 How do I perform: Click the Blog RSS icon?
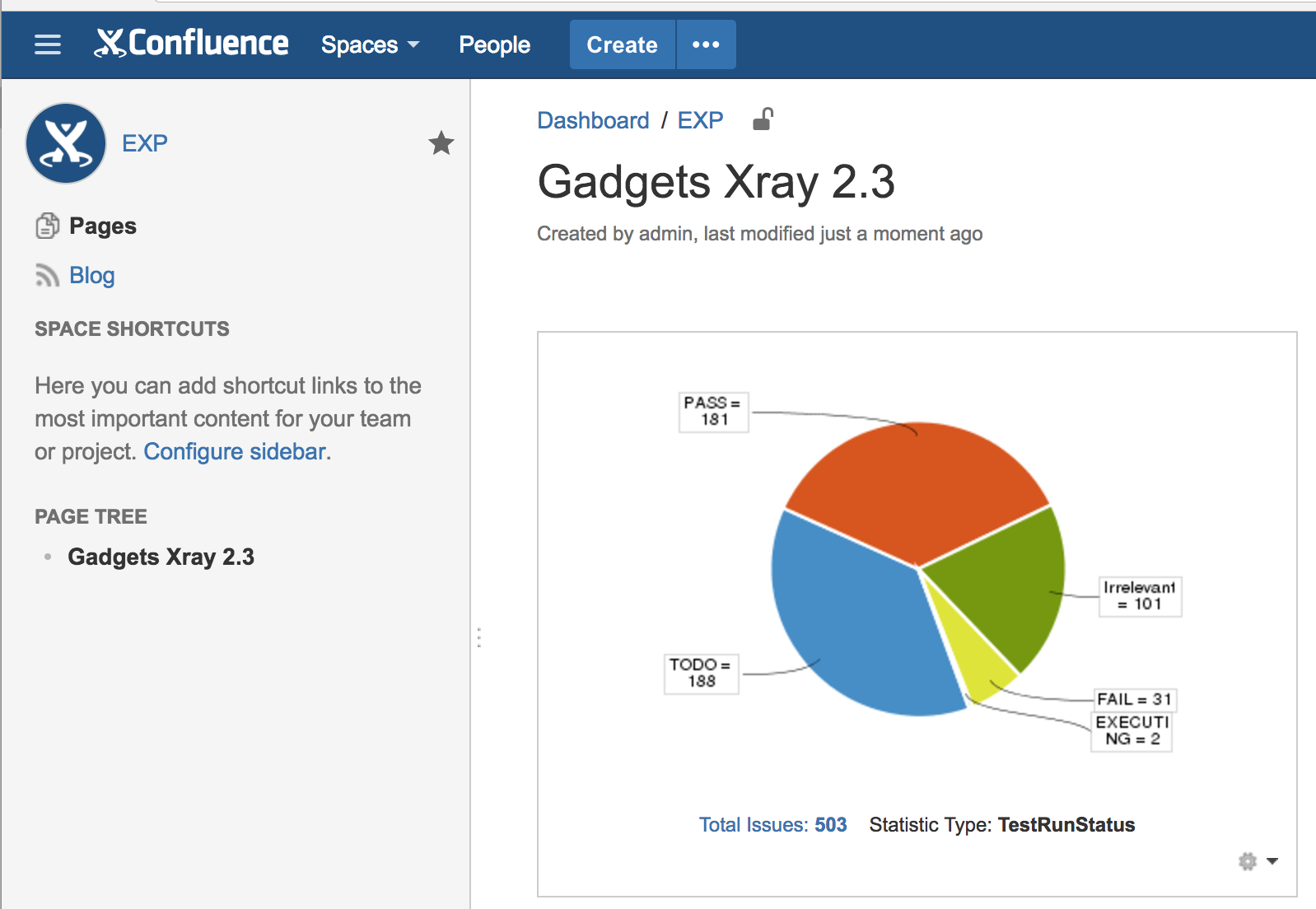coord(48,275)
